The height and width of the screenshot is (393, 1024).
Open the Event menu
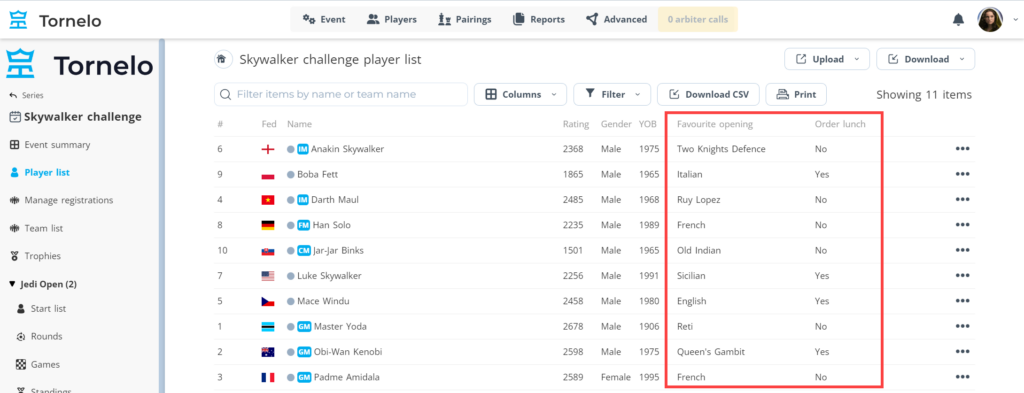324,20
